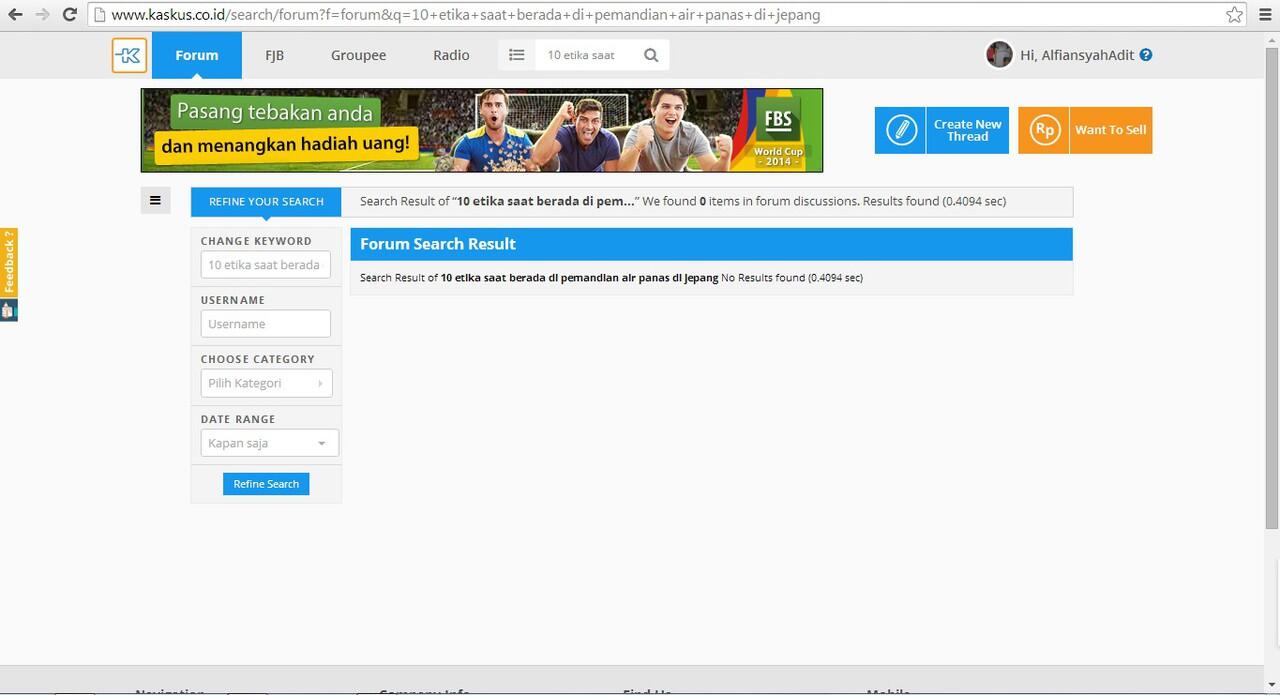Open the FBS World Cup banner ad
1280x695 pixels.
tap(482, 130)
